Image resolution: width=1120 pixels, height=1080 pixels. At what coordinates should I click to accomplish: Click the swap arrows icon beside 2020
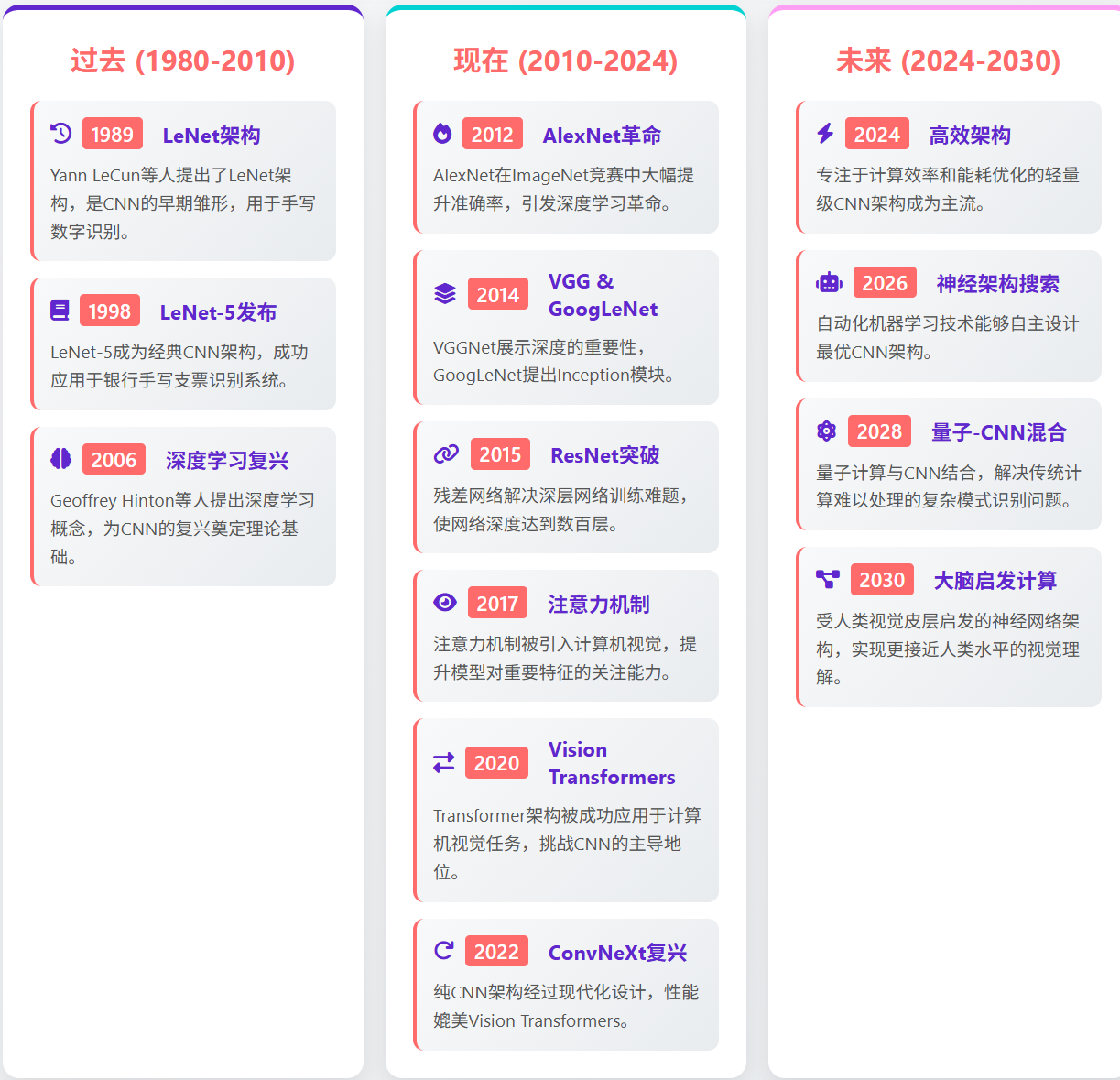pyautogui.click(x=444, y=762)
